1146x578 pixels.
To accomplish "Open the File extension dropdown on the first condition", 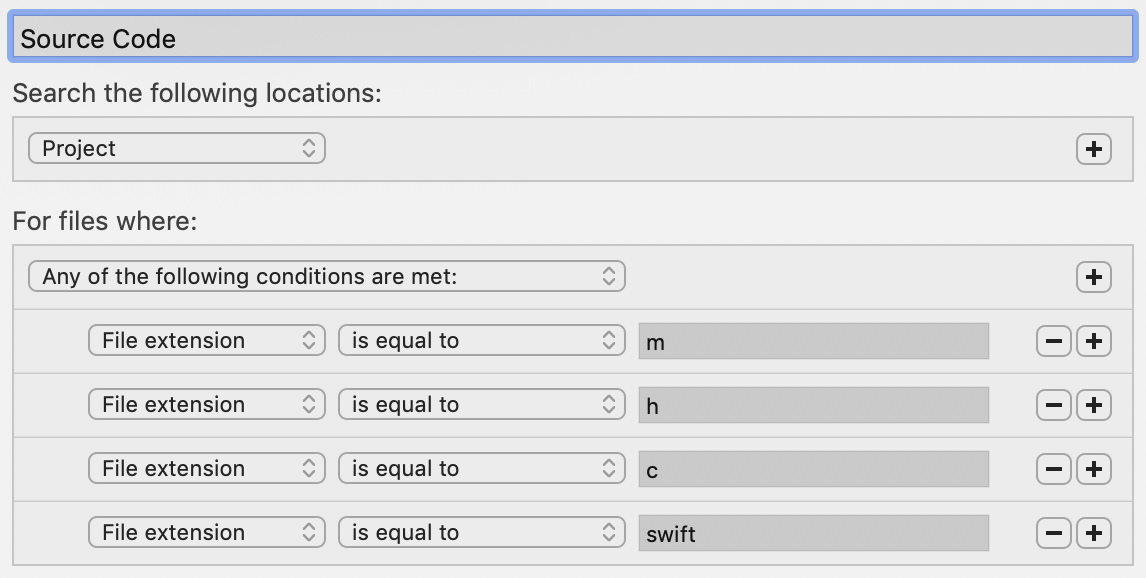I will tap(206, 340).
